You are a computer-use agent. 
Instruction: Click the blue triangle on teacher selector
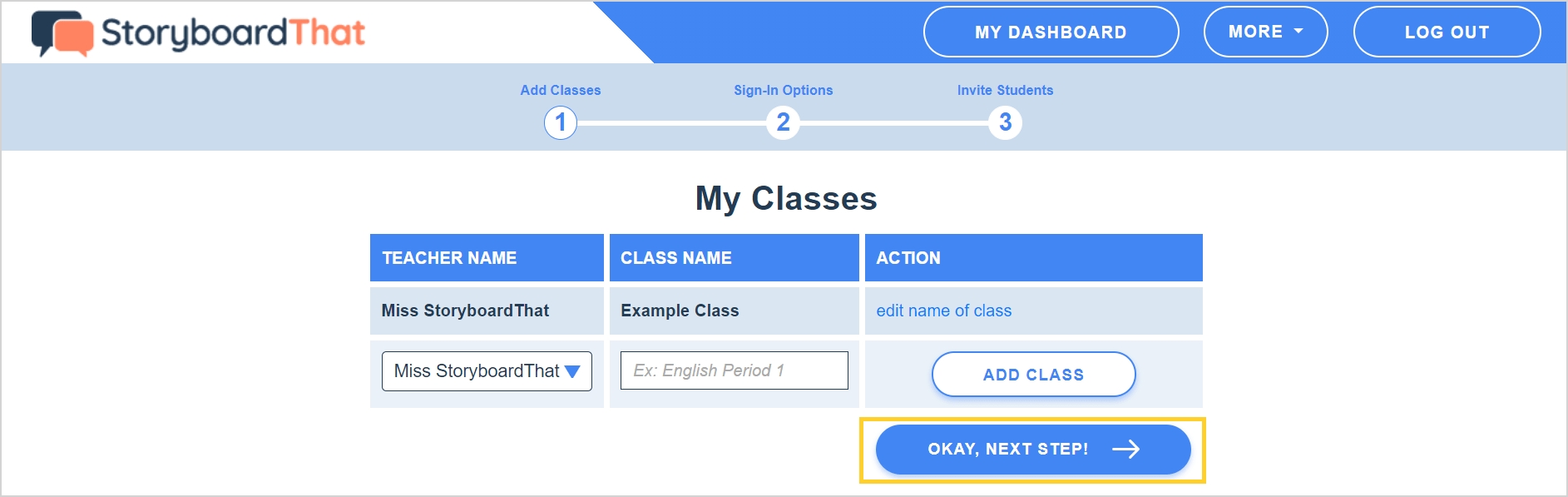[572, 371]
